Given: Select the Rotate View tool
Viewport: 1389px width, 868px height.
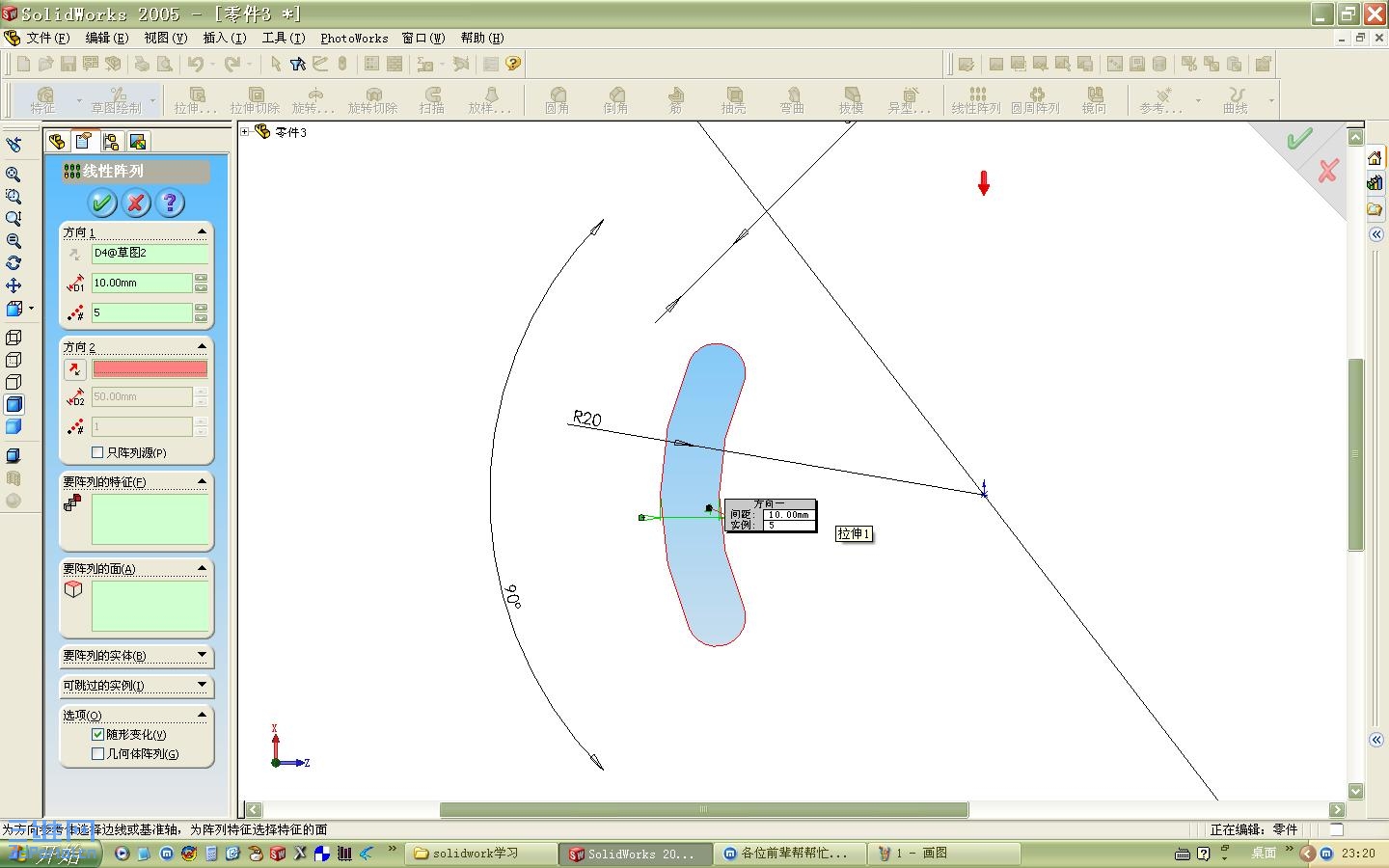Looking at the screenshot, I should point(14,263).
